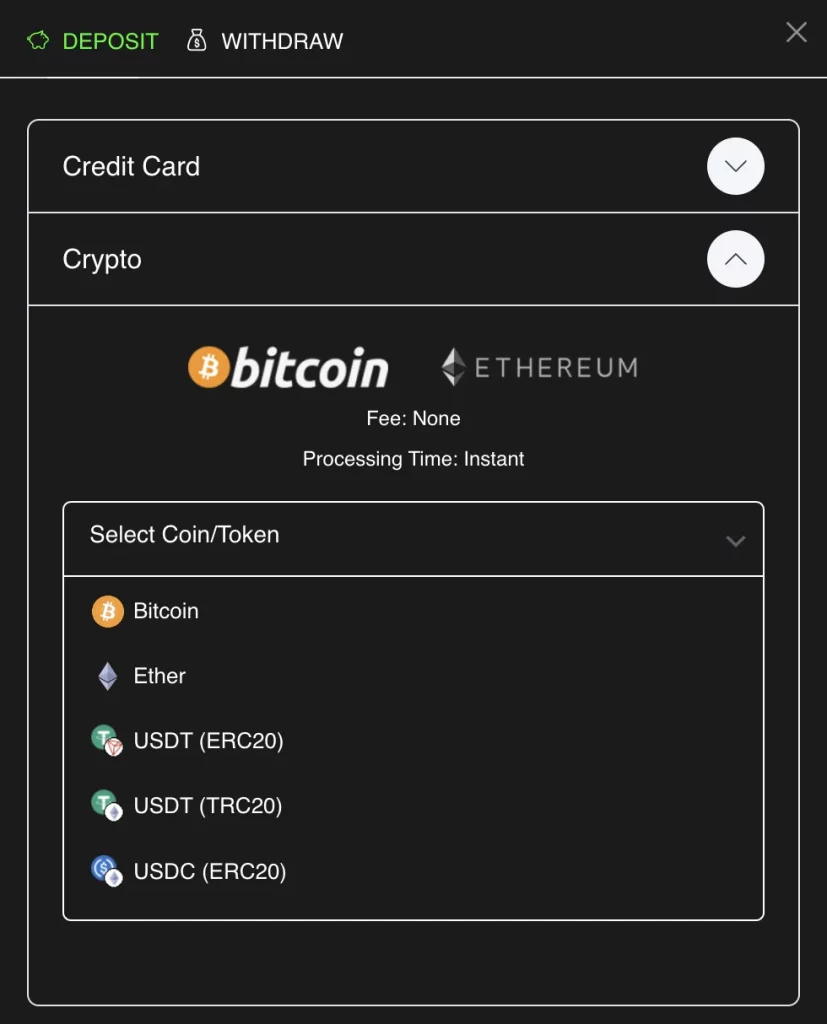
Task: Select USDT (TRC20) from the list
Action: (210, 805)
